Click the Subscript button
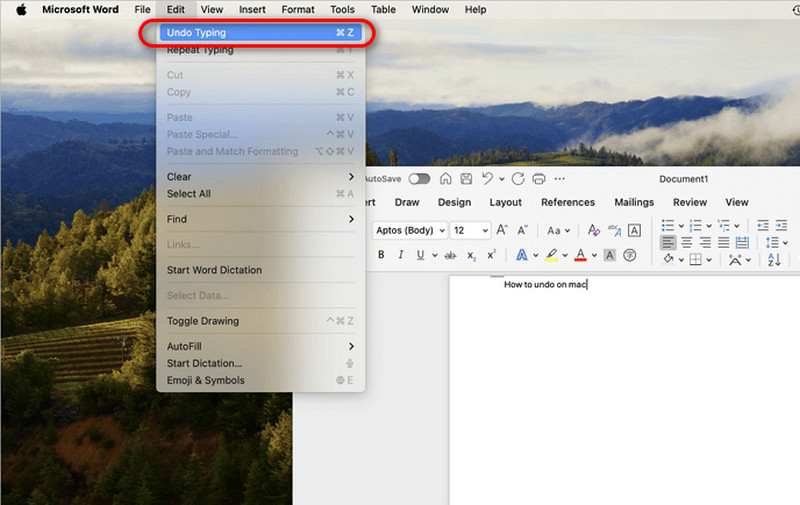This screenshot has width=800, height=505. pos(471,256)
